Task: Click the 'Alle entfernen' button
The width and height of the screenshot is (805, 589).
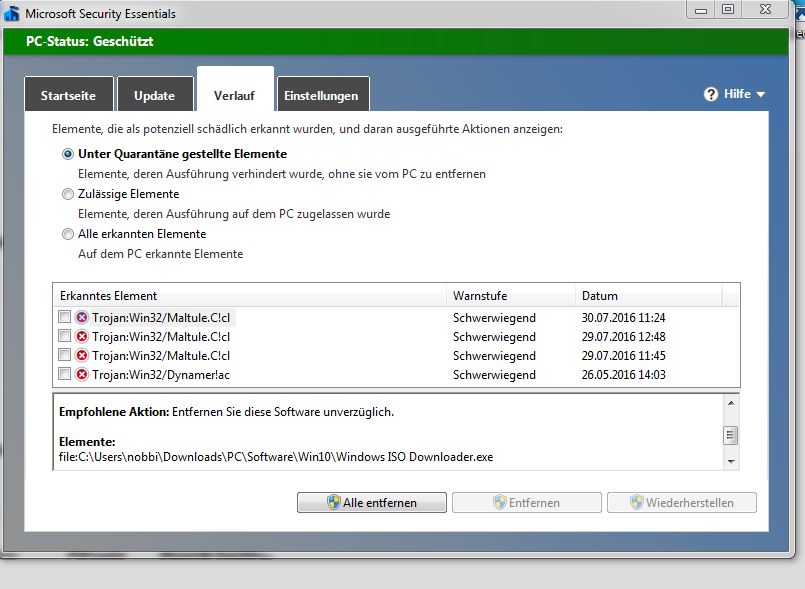Action: coord(372,502)
